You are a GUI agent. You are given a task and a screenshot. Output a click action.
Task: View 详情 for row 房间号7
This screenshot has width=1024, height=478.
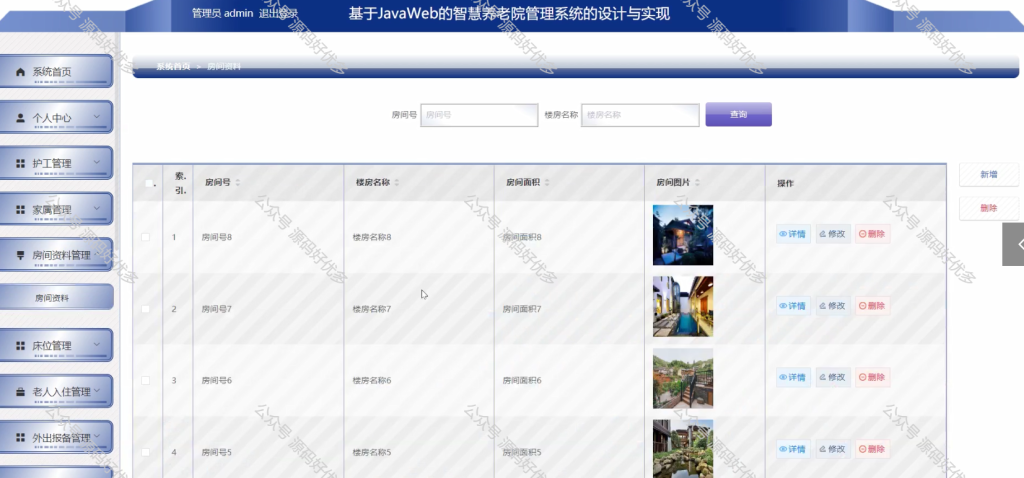click(793, 306)
